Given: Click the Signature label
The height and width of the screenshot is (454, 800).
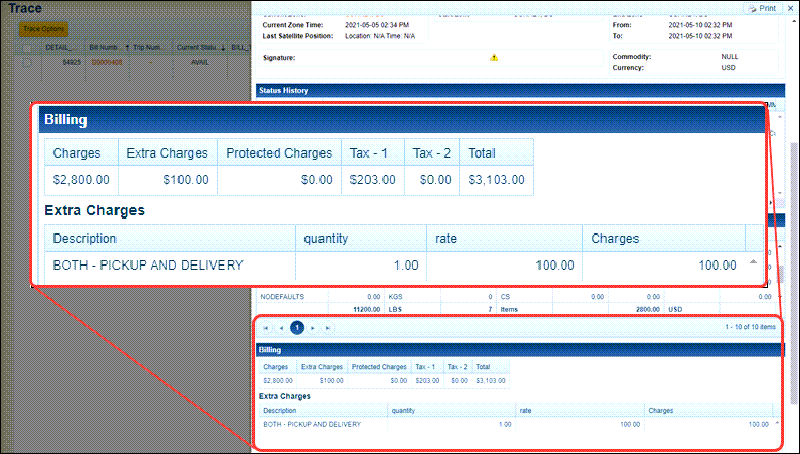Looking at the screenshot, I should (x=279, y=58).
